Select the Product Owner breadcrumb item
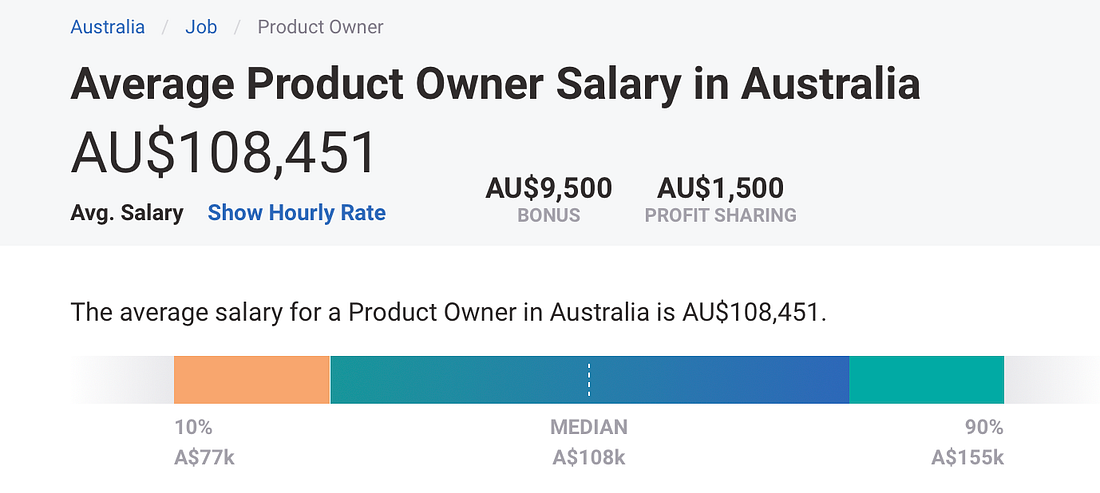The image size is (1100, 493). (x=320, y=27)
